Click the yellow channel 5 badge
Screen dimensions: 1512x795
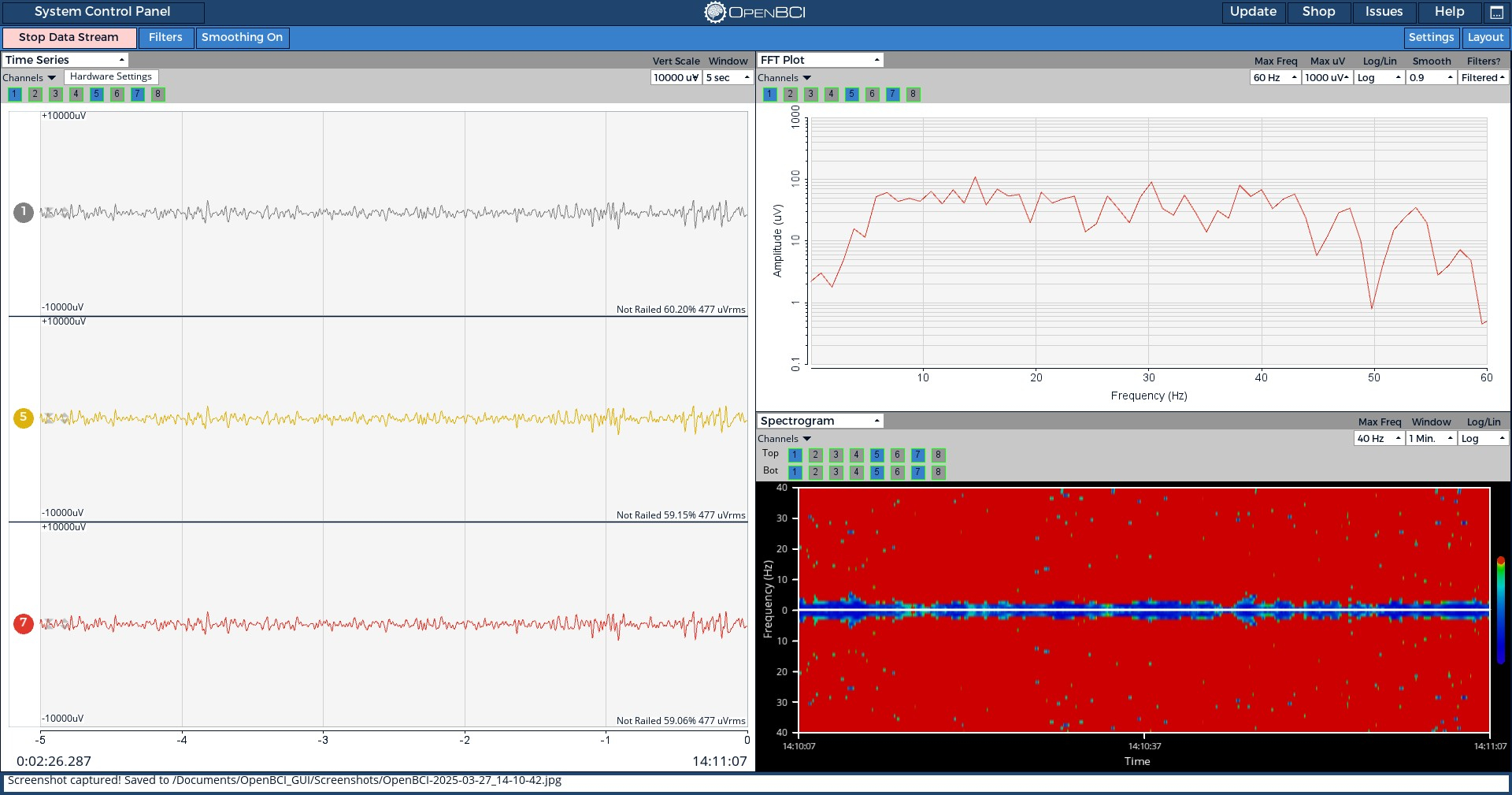24,418
